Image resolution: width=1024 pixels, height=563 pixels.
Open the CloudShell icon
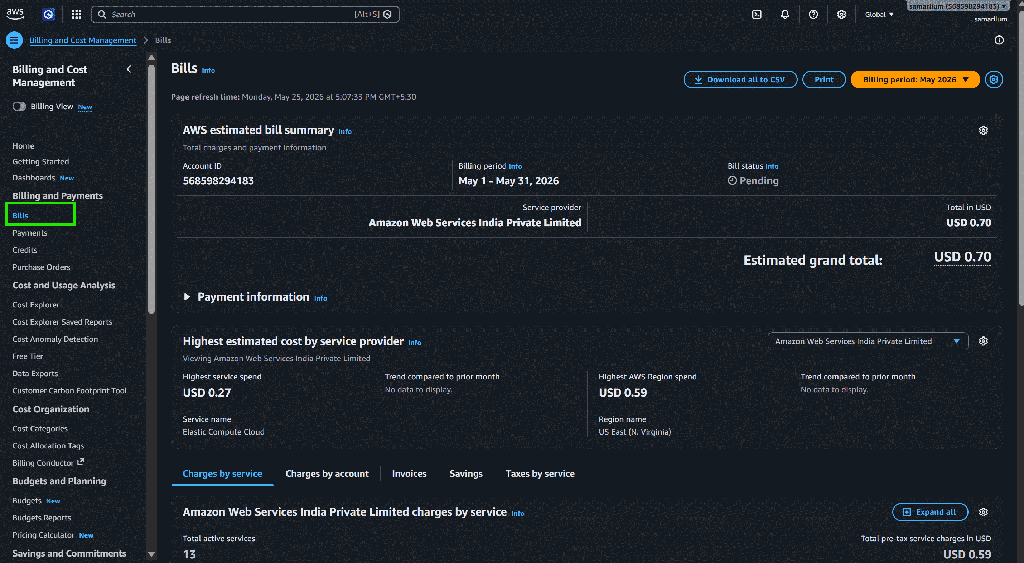757,14
